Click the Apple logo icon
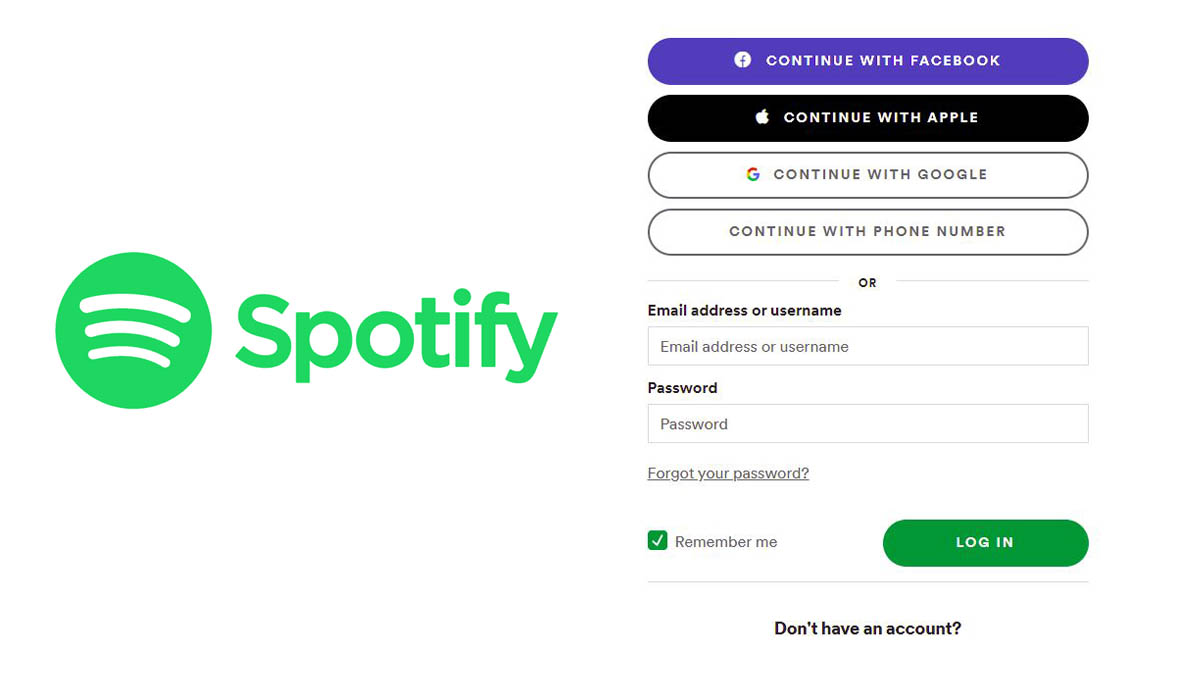The height and width of the screenshot is (675, 1200). 762,117
